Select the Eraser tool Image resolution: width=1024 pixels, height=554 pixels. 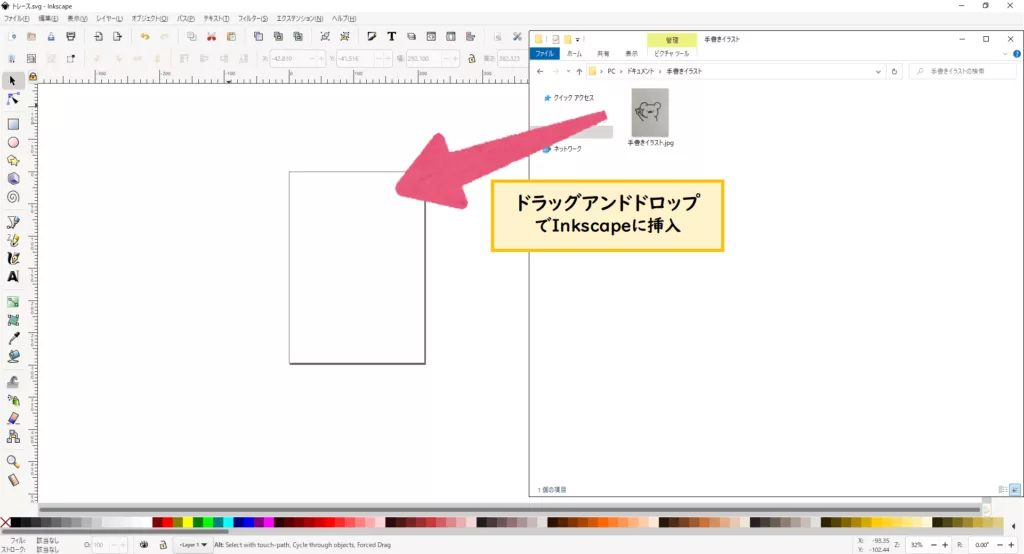coord(12,419)
